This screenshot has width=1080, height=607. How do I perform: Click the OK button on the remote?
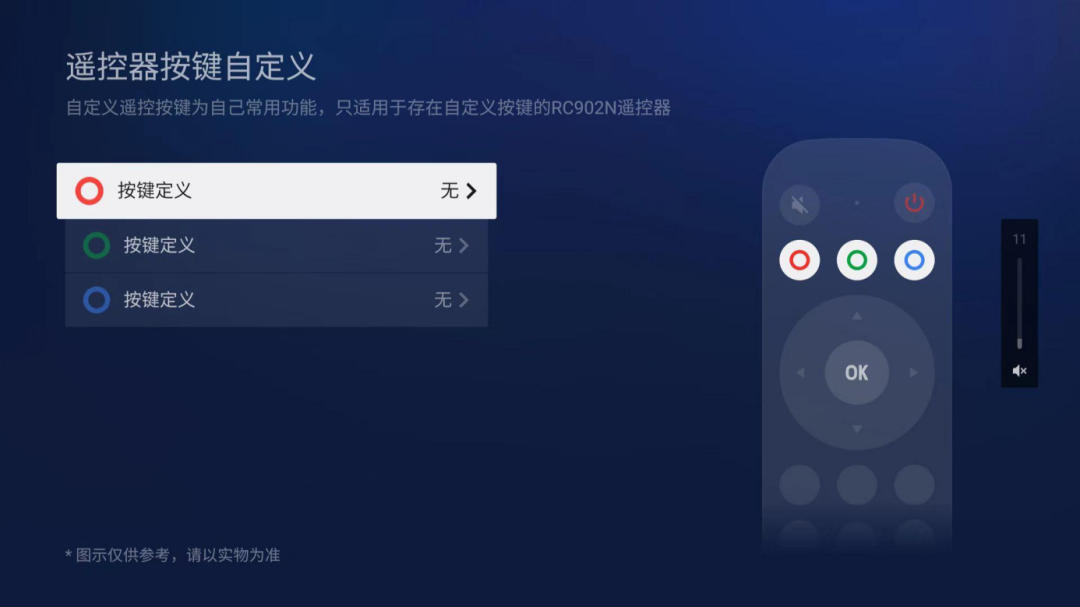pos(857,373)
